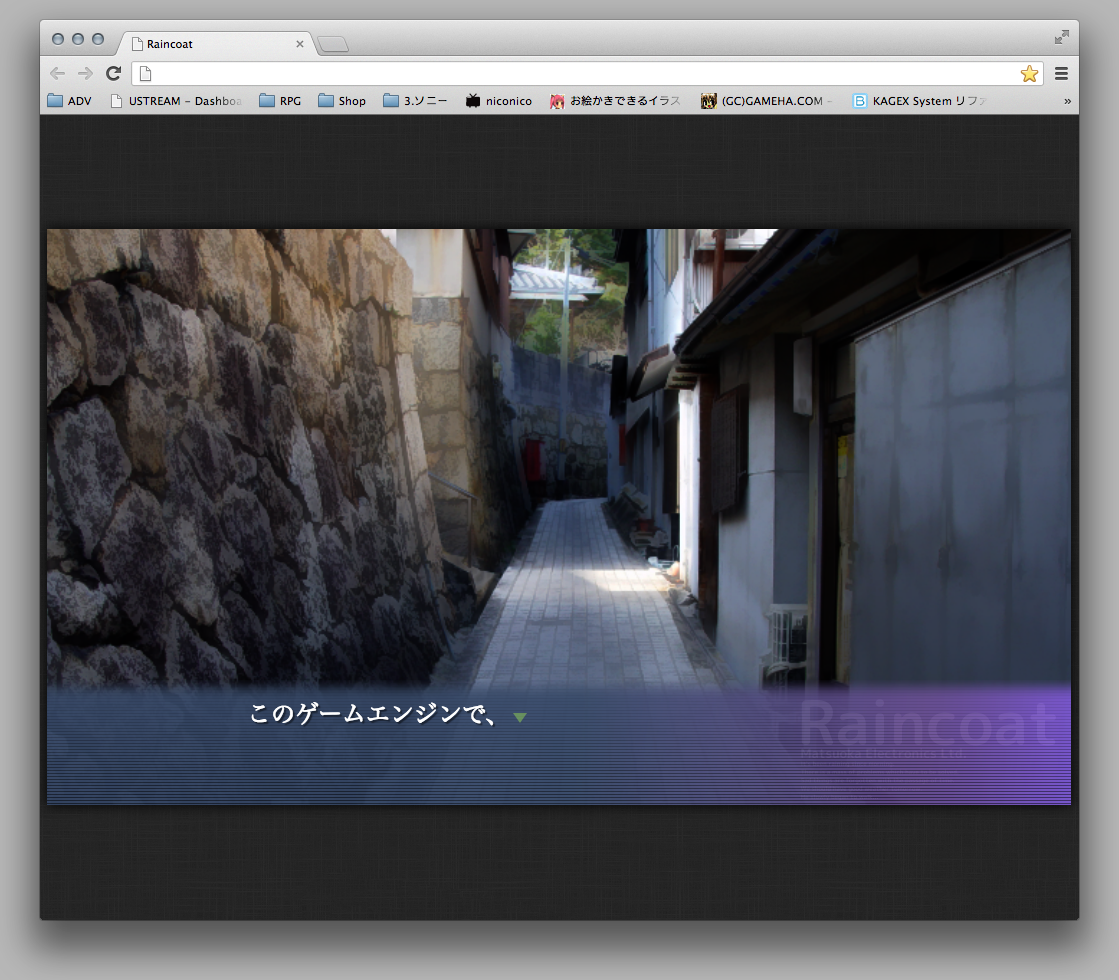Open the Chrome hamburger menu
1119x980 pixels.
1061,73
